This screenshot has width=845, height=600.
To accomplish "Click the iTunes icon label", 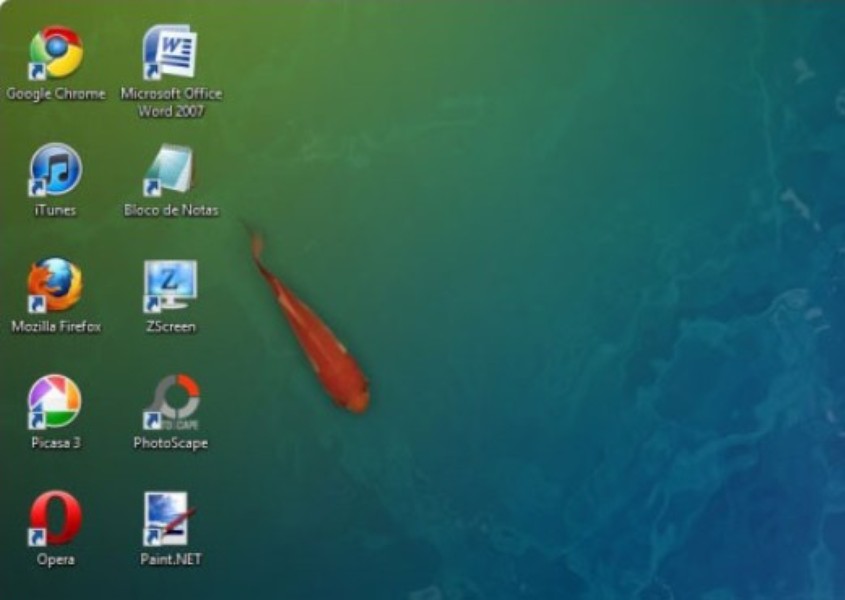I will (x=54, y=210).
